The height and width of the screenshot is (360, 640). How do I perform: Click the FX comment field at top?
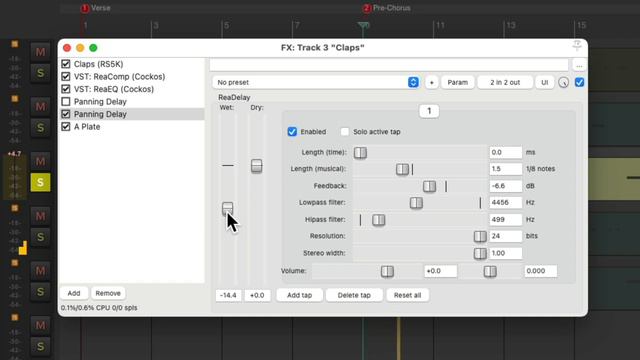[x=389, y=64]
